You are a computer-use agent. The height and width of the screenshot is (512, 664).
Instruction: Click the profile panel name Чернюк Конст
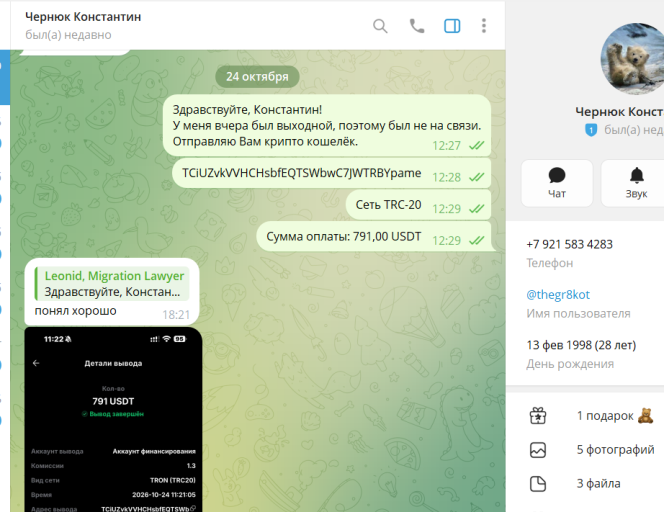(619, 112)
